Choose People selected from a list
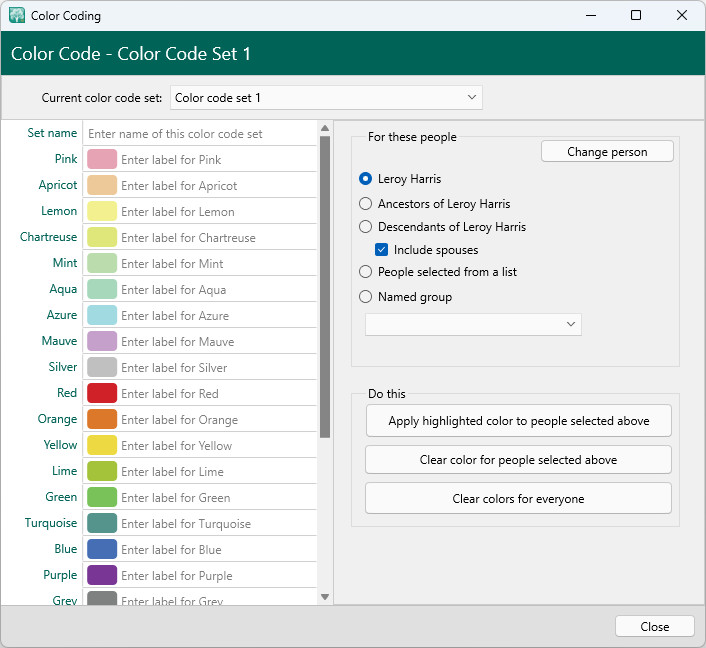The image size is (706, 648). coord(365,272)
